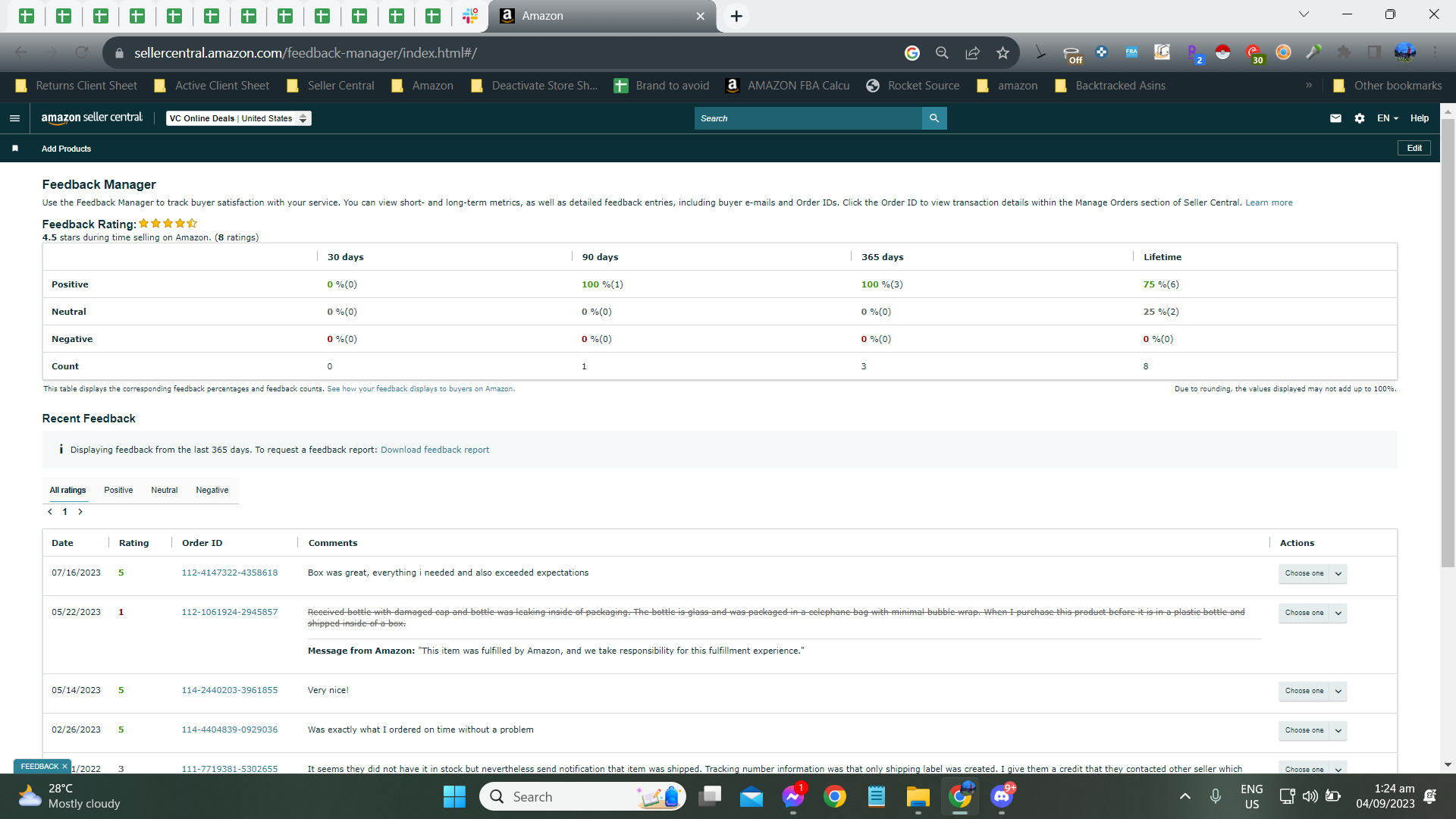
Task: Open the AMAZON FBA Calcu bookmark
Action: coord(788,86)
